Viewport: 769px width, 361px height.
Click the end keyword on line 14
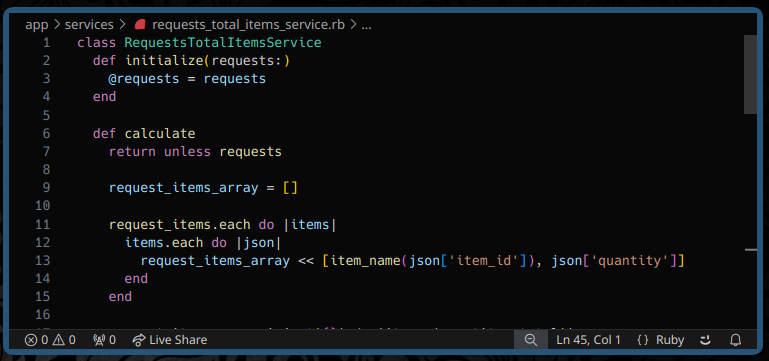click(136, 279)
